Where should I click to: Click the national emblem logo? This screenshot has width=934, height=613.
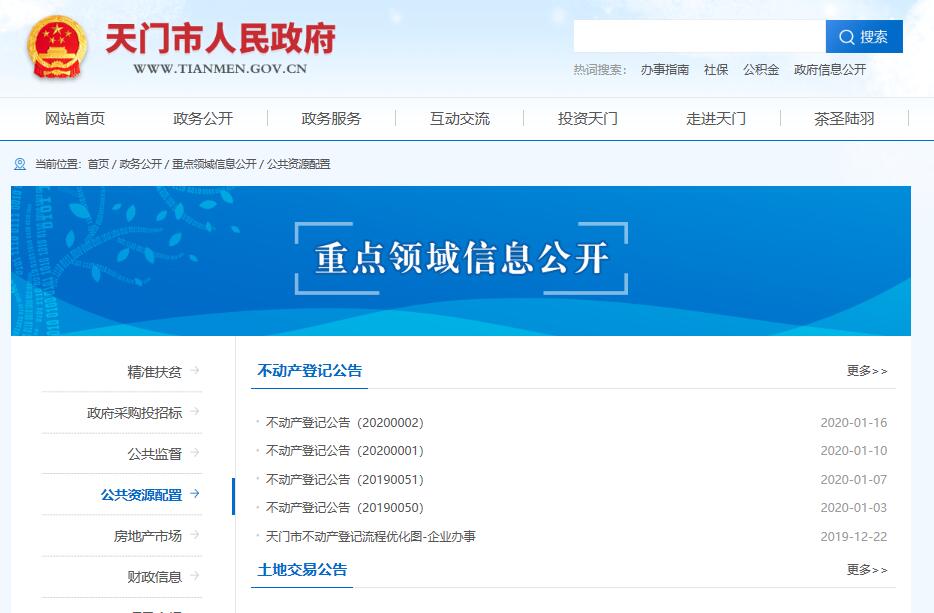tap(58, 48)
